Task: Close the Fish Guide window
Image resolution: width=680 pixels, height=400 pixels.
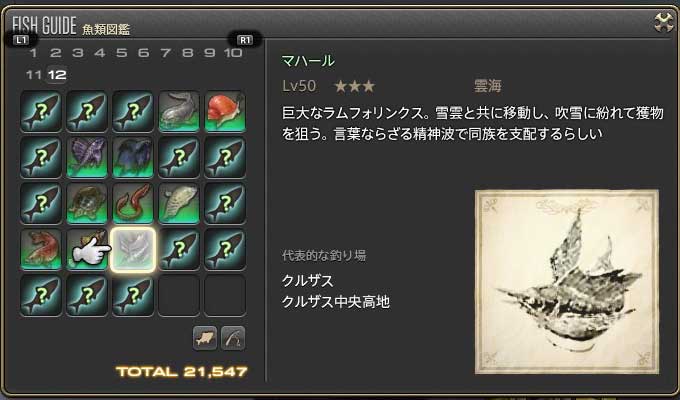Action: [664, 22]
